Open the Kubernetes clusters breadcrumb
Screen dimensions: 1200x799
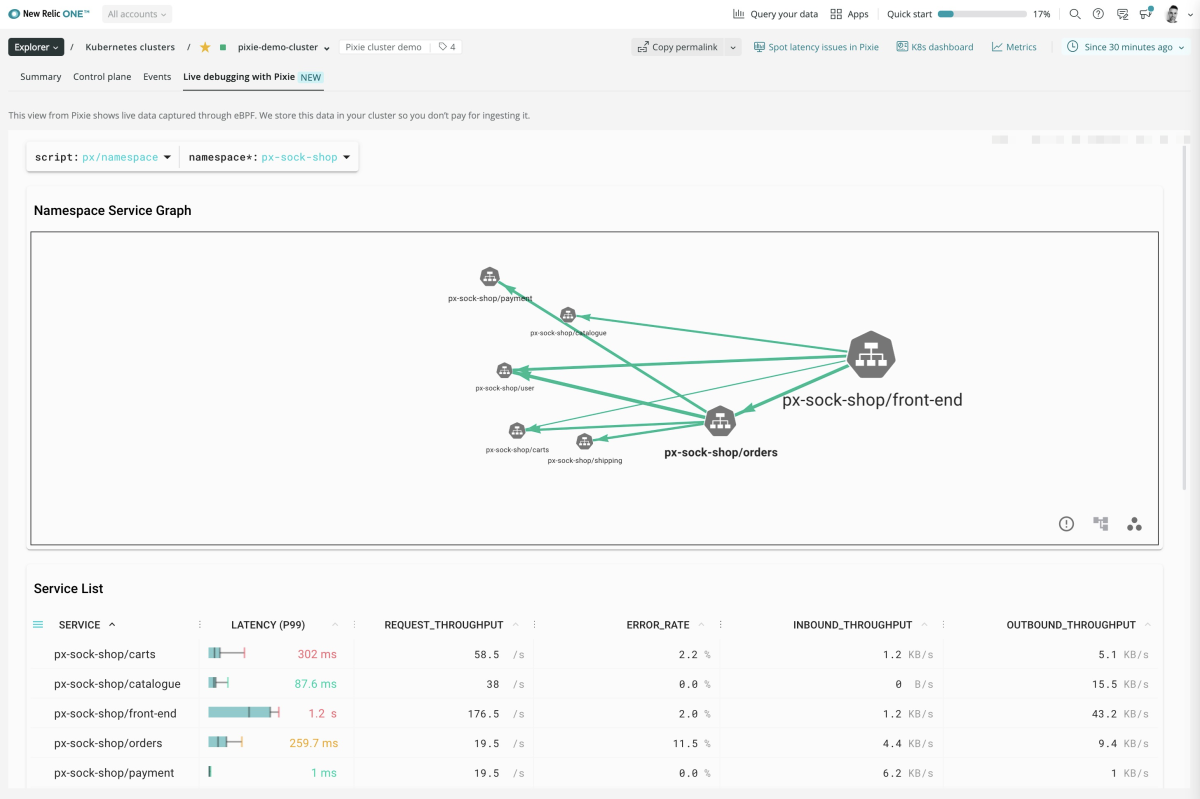point(130,47)
